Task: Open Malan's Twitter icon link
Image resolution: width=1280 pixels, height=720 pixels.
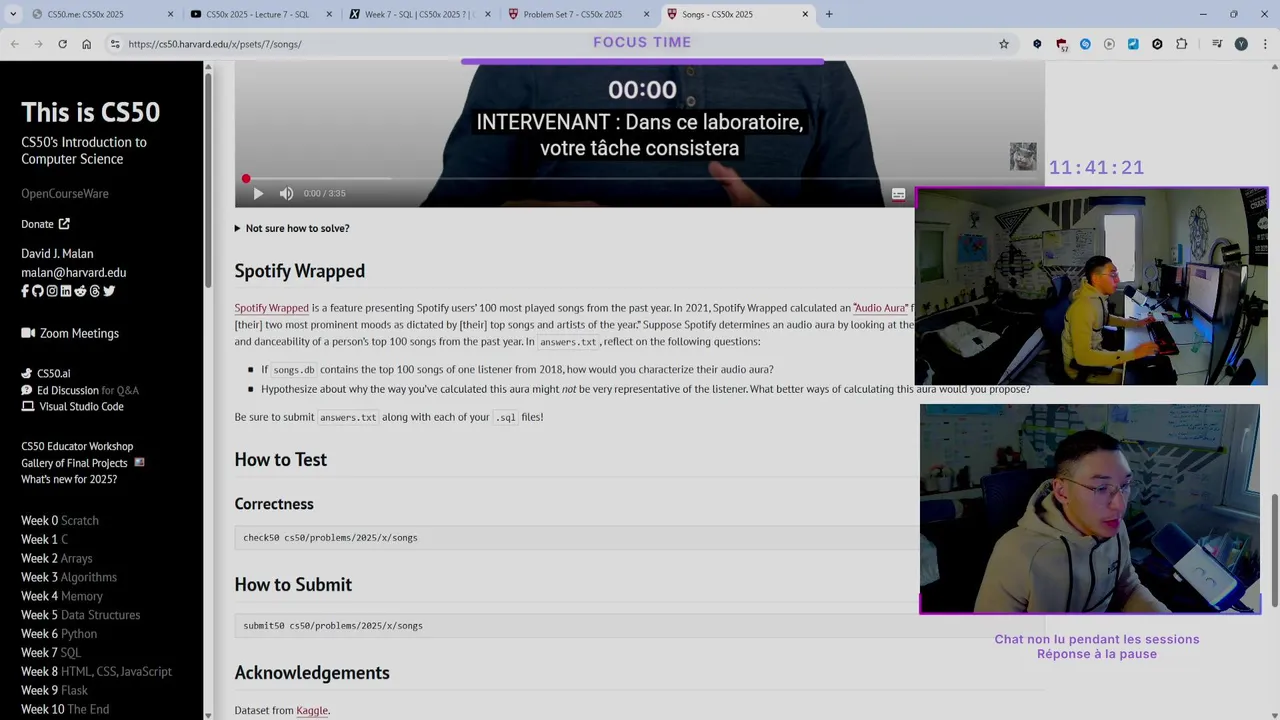Action: [x=109, y=291]
